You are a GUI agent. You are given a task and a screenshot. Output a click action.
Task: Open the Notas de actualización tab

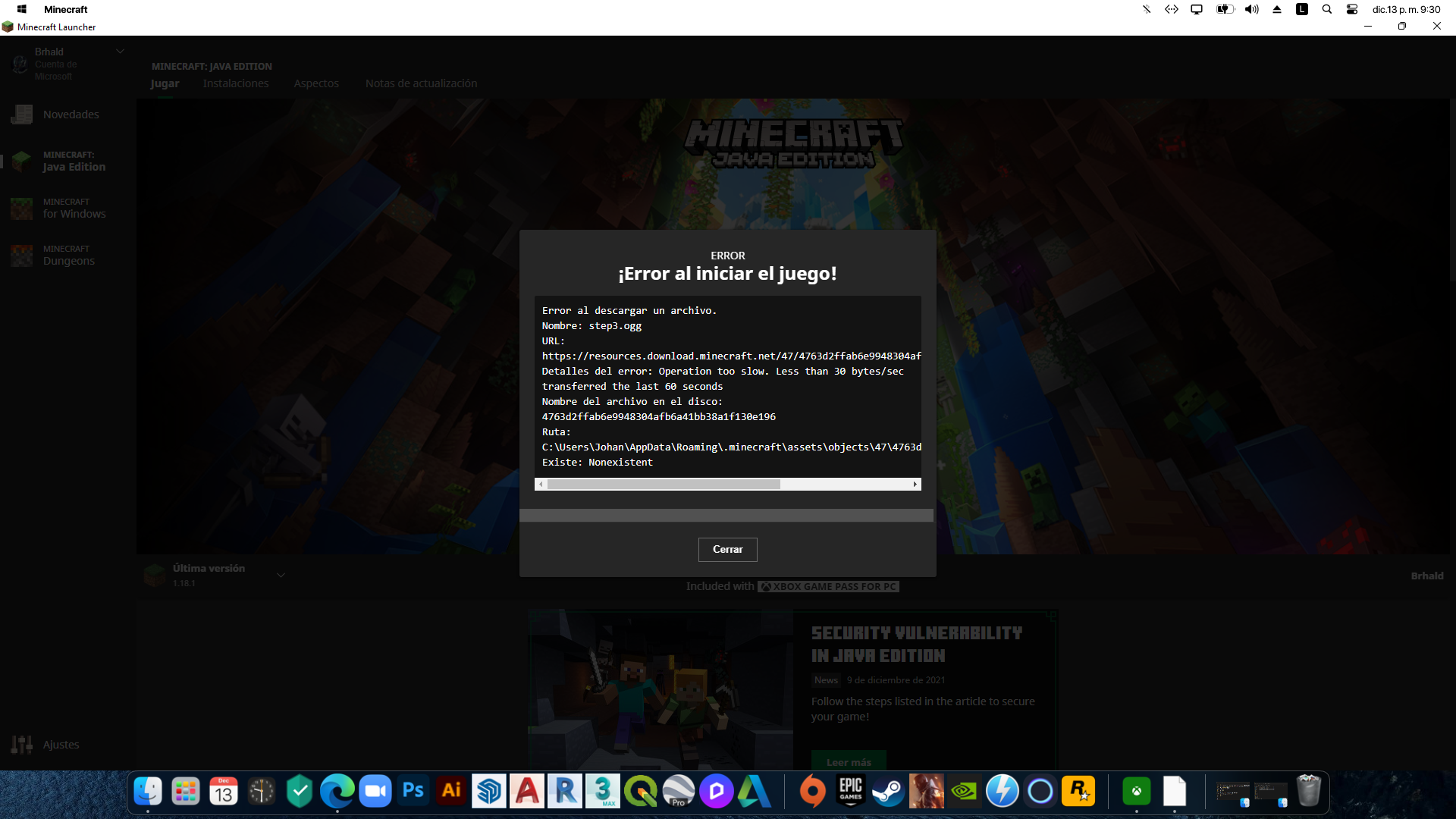click(421, 83)
